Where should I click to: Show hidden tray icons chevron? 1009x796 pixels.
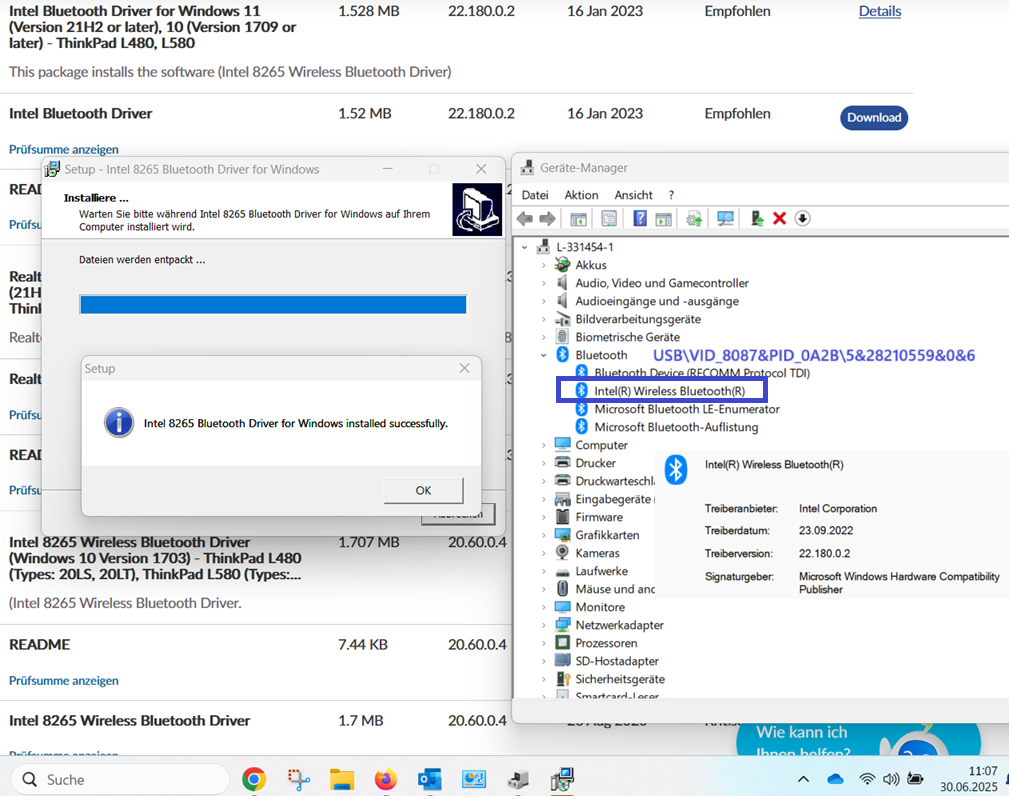tap(803, 779)
